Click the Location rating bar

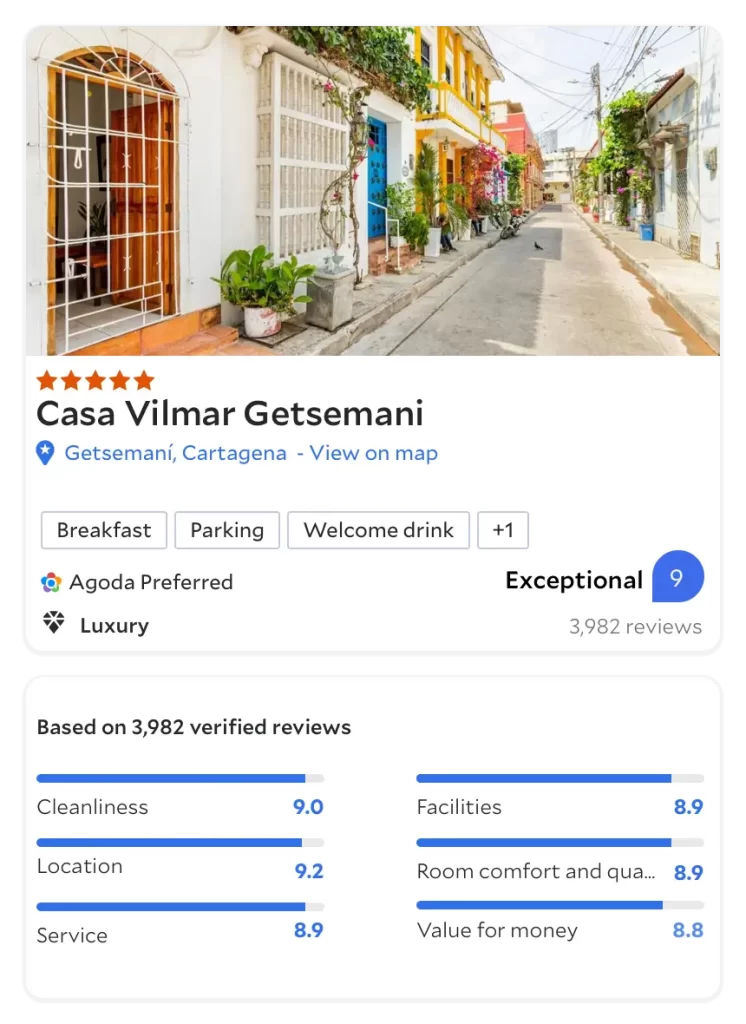[x=180, y=843]
